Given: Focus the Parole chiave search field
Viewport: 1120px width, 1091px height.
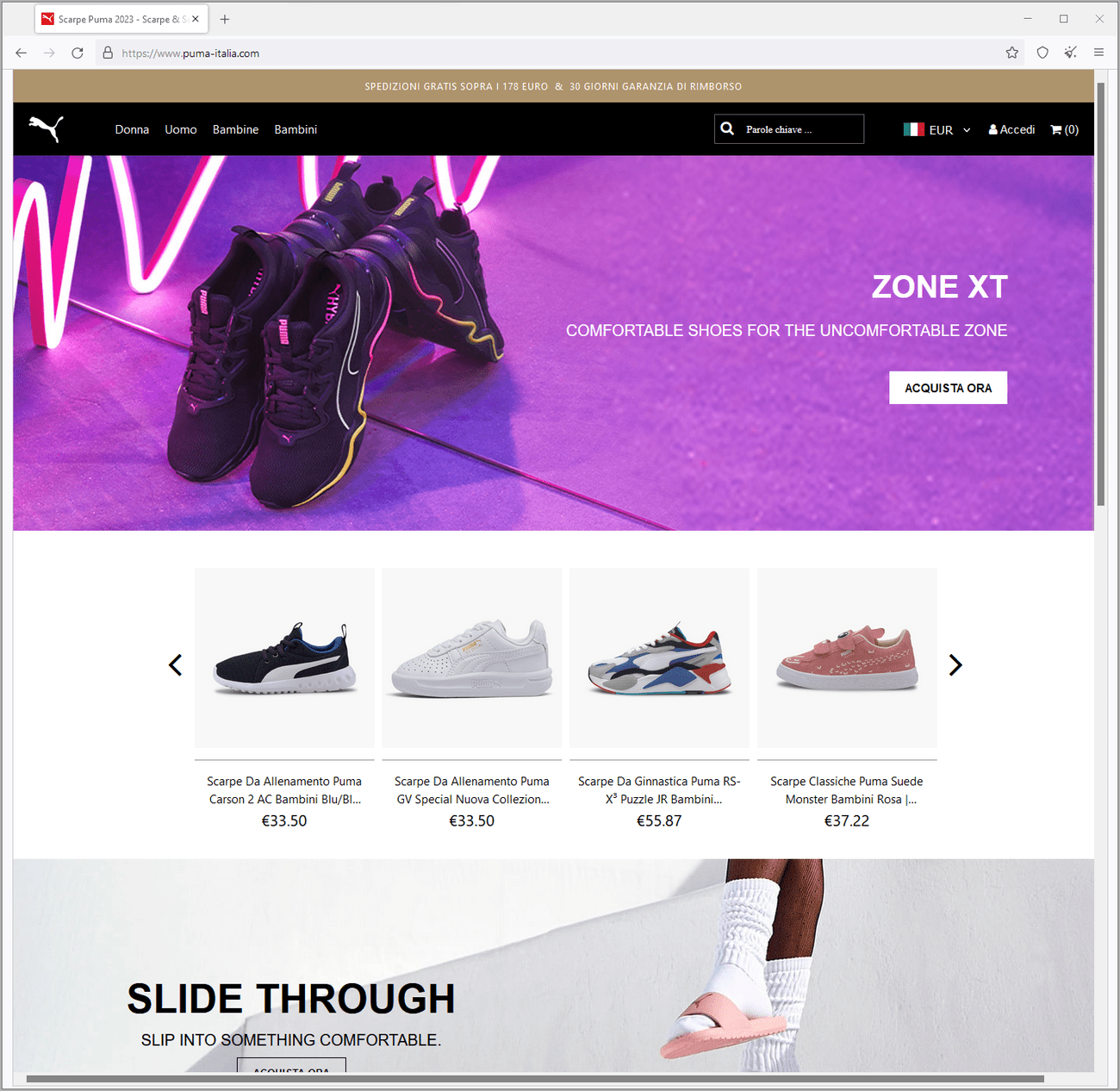Looking at the screenshot, I should coord(789,129).
